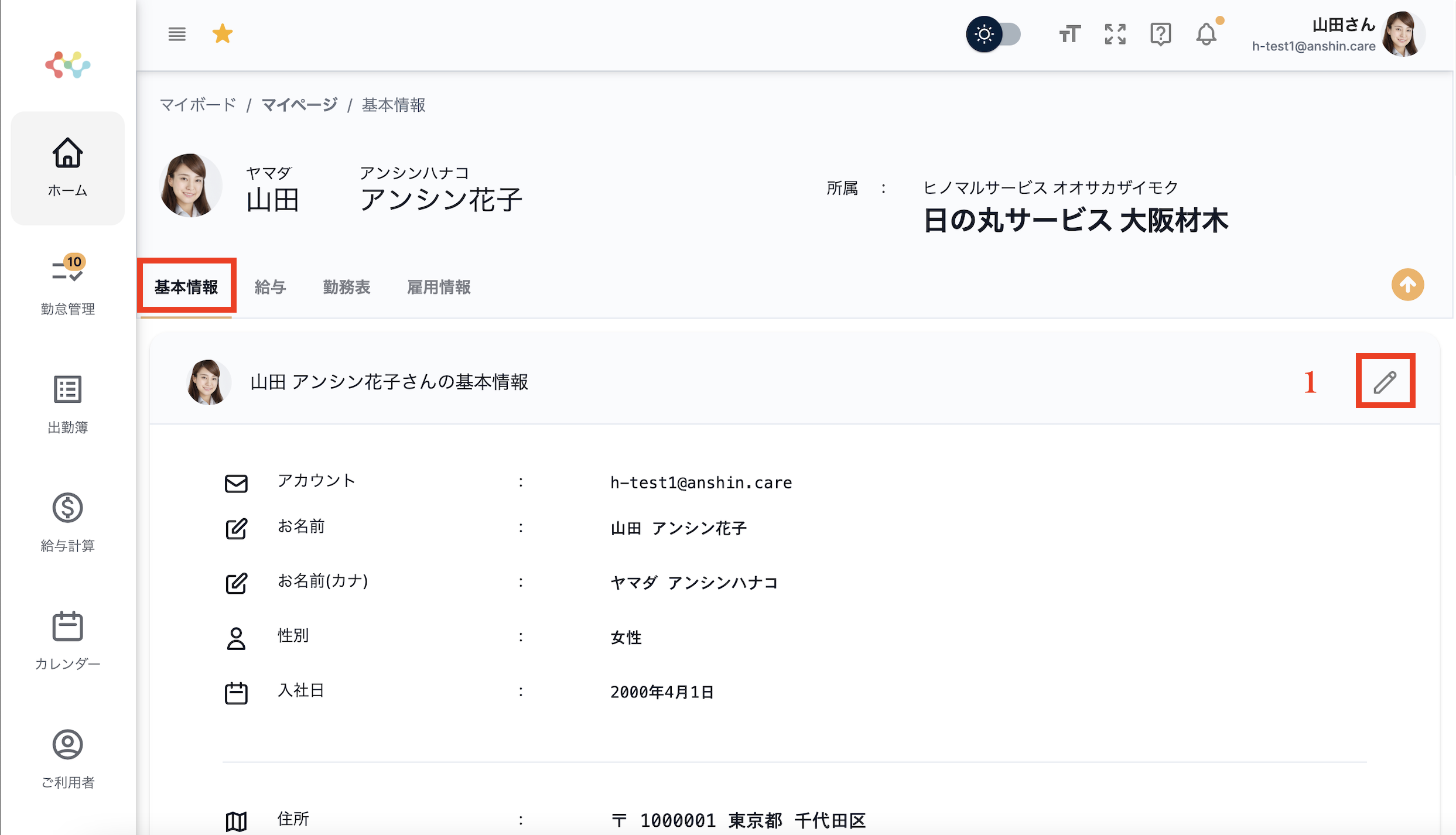This screenshot has height=835, width=1456.
Task: Open the notifications bell
Action: pyautogui.click(x=1206, y=34)
